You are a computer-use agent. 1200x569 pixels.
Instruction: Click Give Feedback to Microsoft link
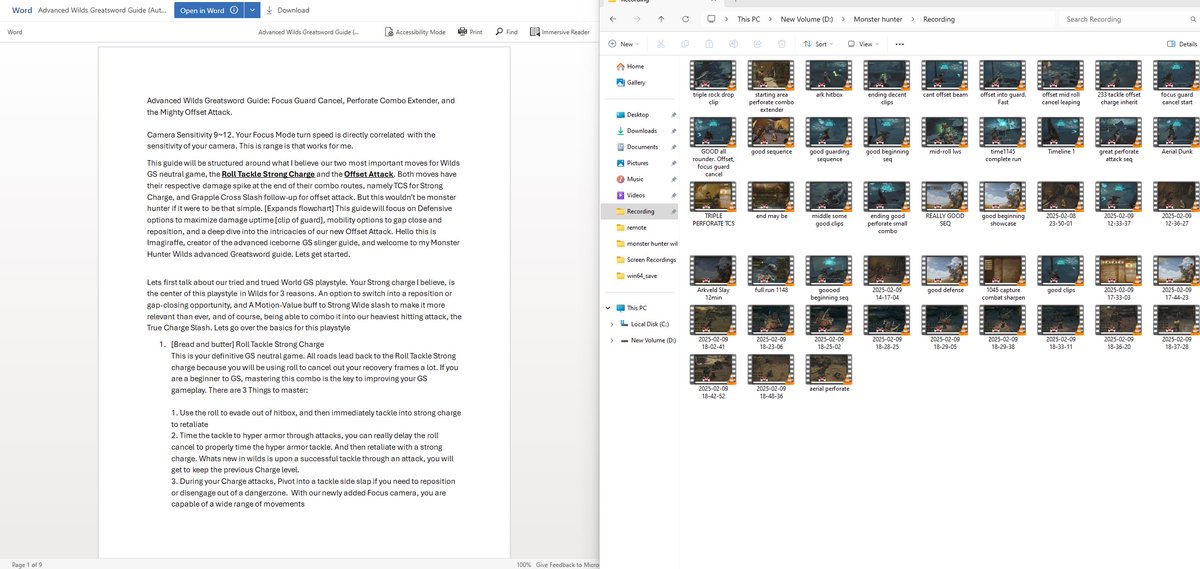pos(567,565)
